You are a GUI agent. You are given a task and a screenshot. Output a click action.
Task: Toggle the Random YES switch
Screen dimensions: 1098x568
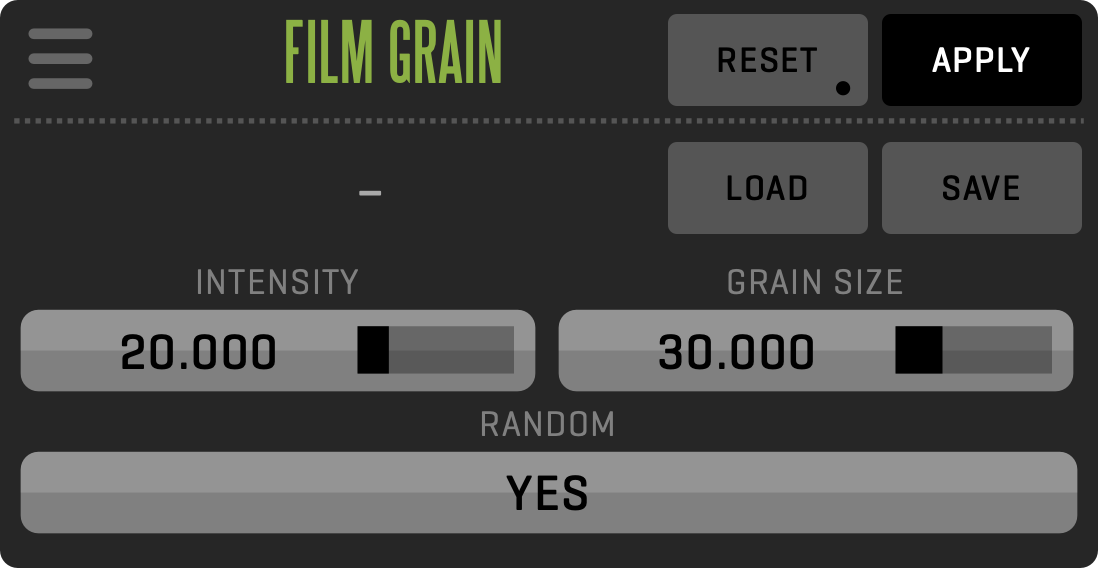(548, 492)
